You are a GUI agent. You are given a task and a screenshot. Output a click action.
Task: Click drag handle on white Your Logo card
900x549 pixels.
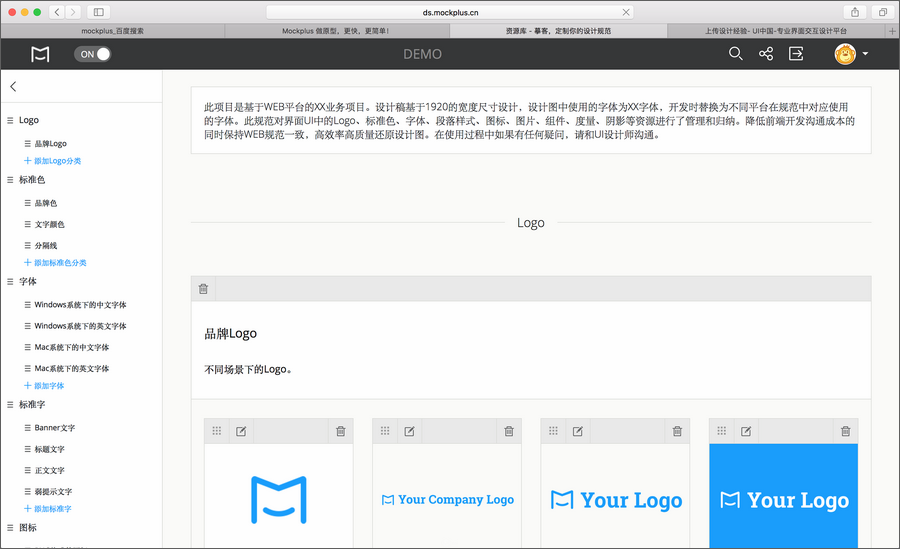point(553,431)
